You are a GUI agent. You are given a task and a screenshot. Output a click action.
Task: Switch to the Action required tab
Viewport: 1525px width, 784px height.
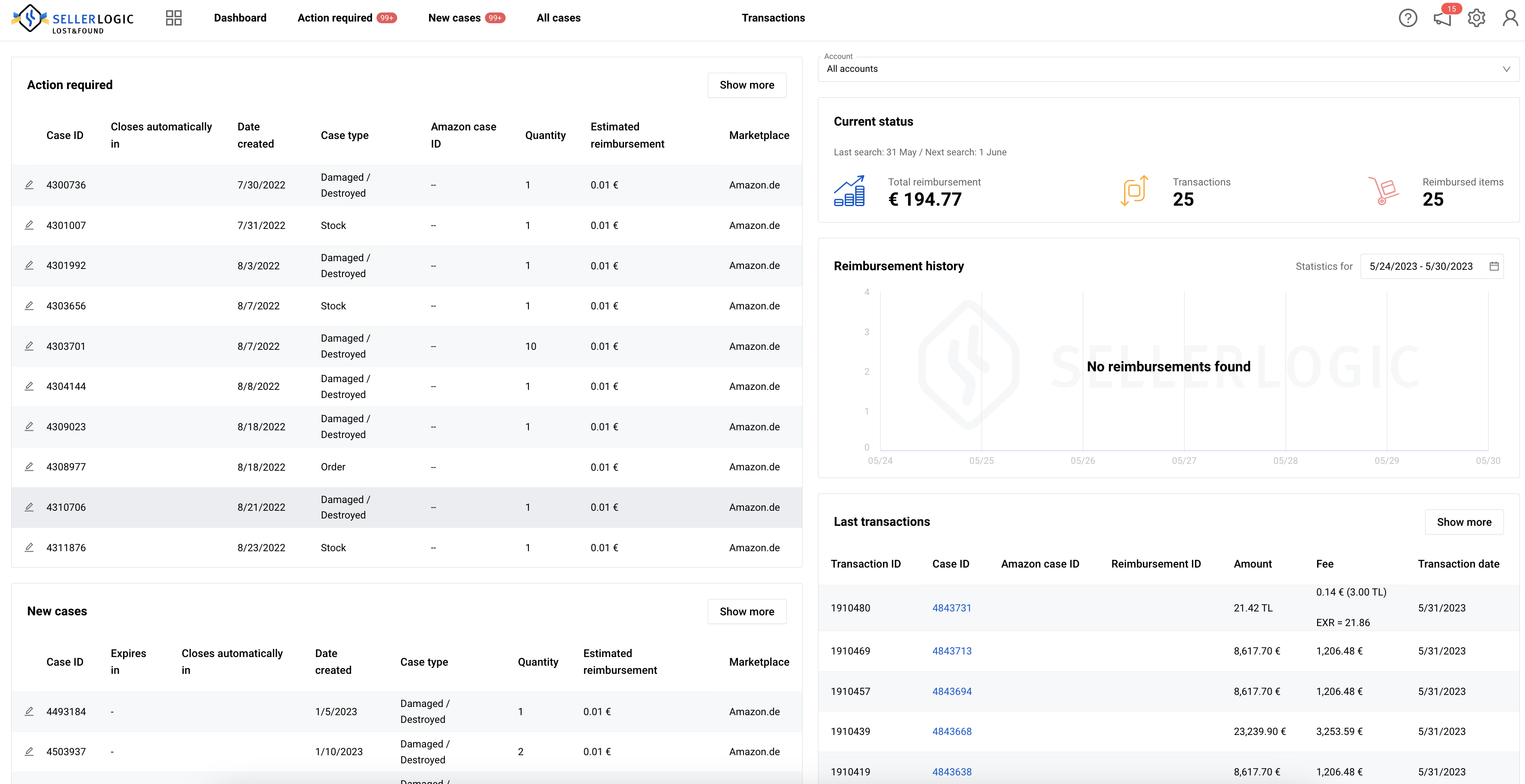click(x=335, y=18)
